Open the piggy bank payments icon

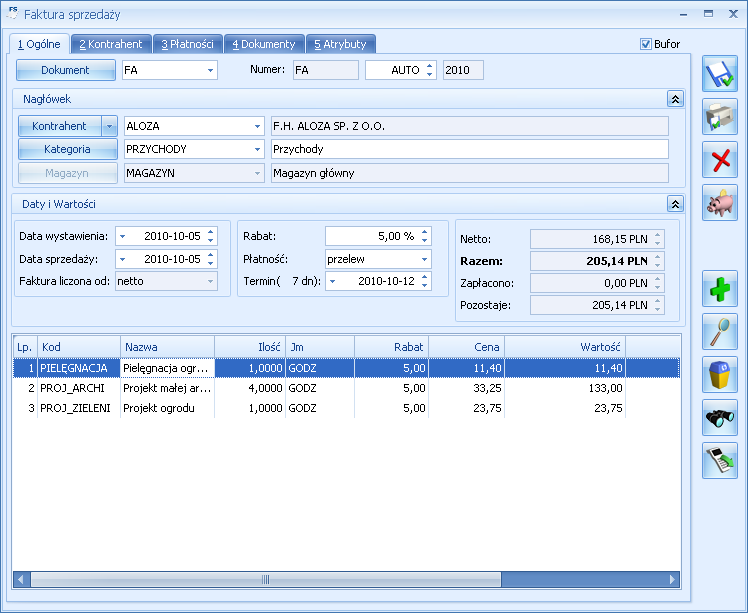719,203
